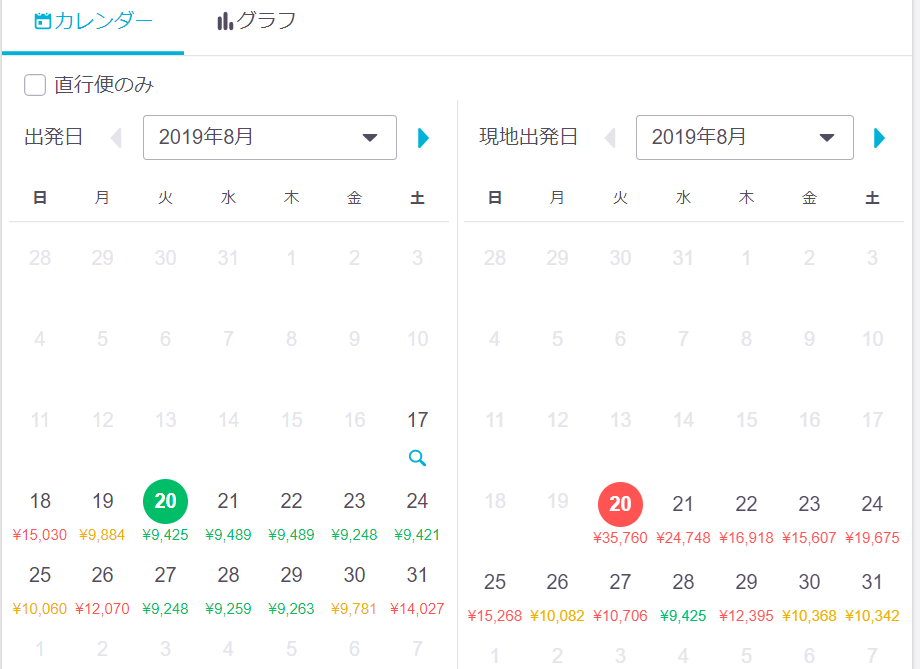This screenshot has height=669, width=920.
Task: Open the 現地出発日 month dropdown
Action: [x=745, y=137]
